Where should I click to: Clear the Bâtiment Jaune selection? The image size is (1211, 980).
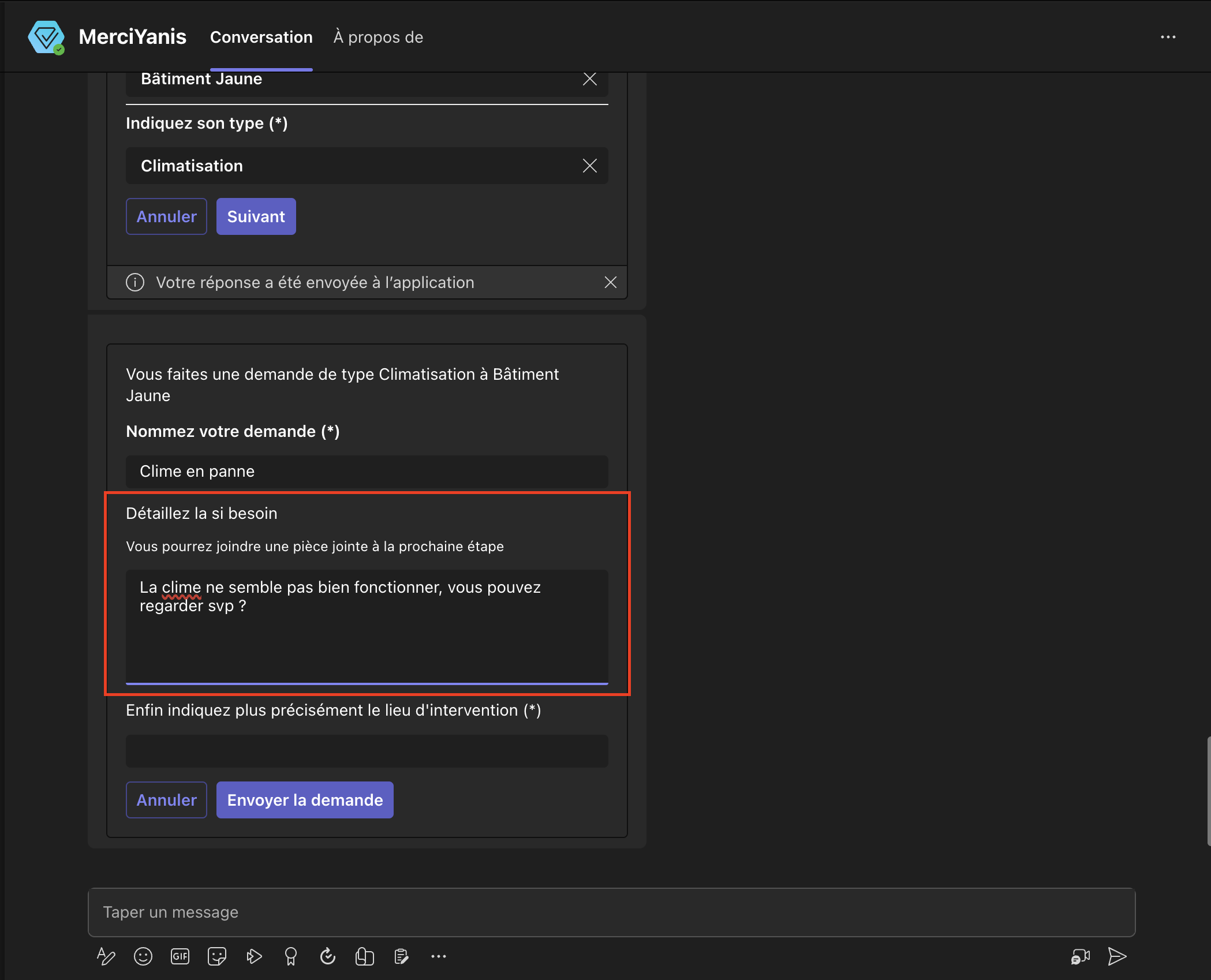click(589, 79)
